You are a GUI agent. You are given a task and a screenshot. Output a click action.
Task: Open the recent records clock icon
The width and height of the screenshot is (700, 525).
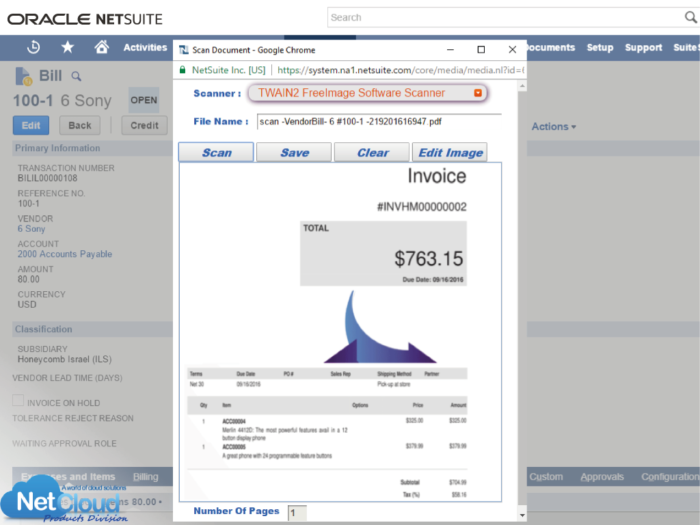click(x=33, y=47)
